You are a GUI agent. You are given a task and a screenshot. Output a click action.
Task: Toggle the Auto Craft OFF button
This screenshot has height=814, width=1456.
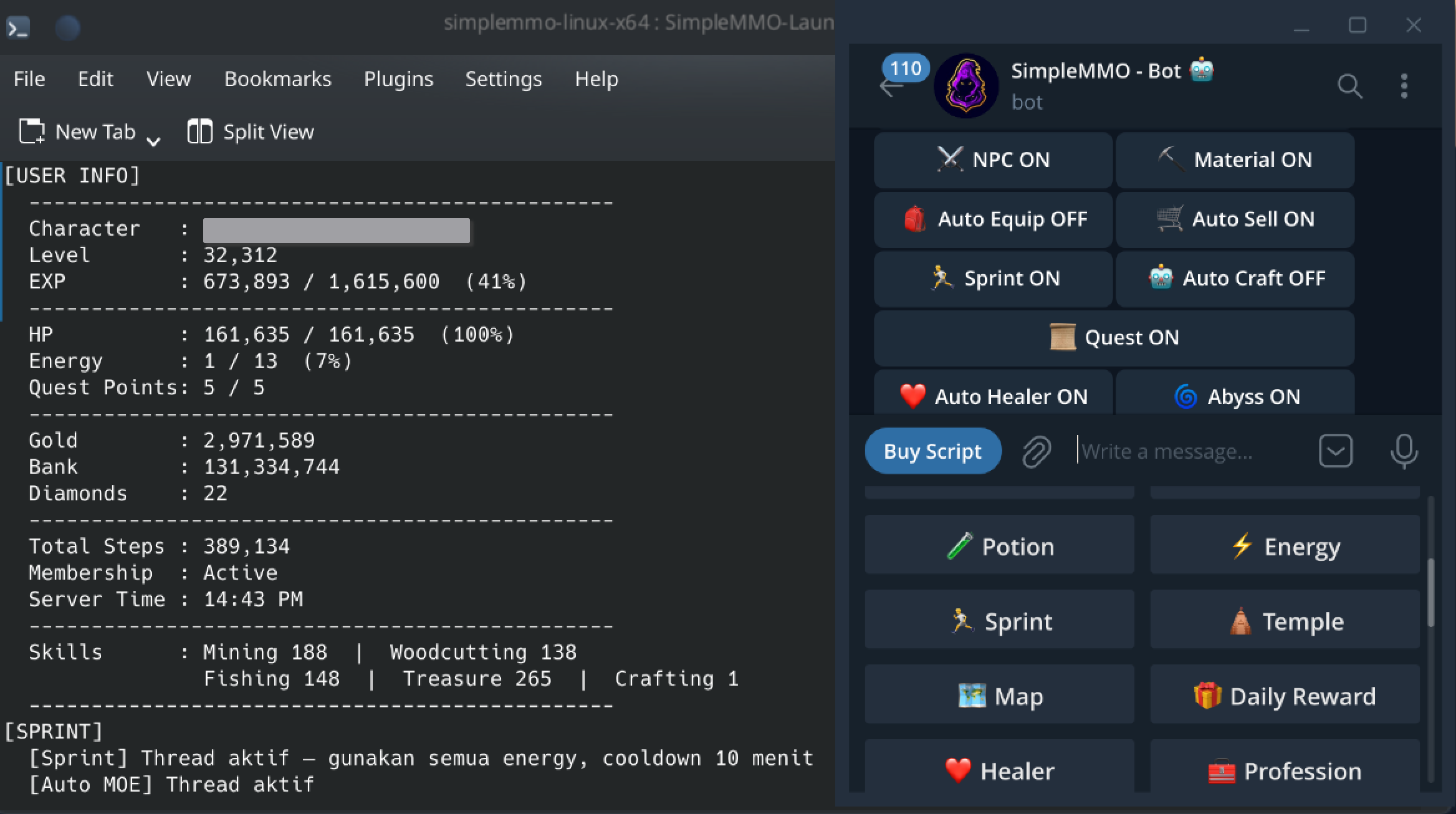click(1235, 279)
